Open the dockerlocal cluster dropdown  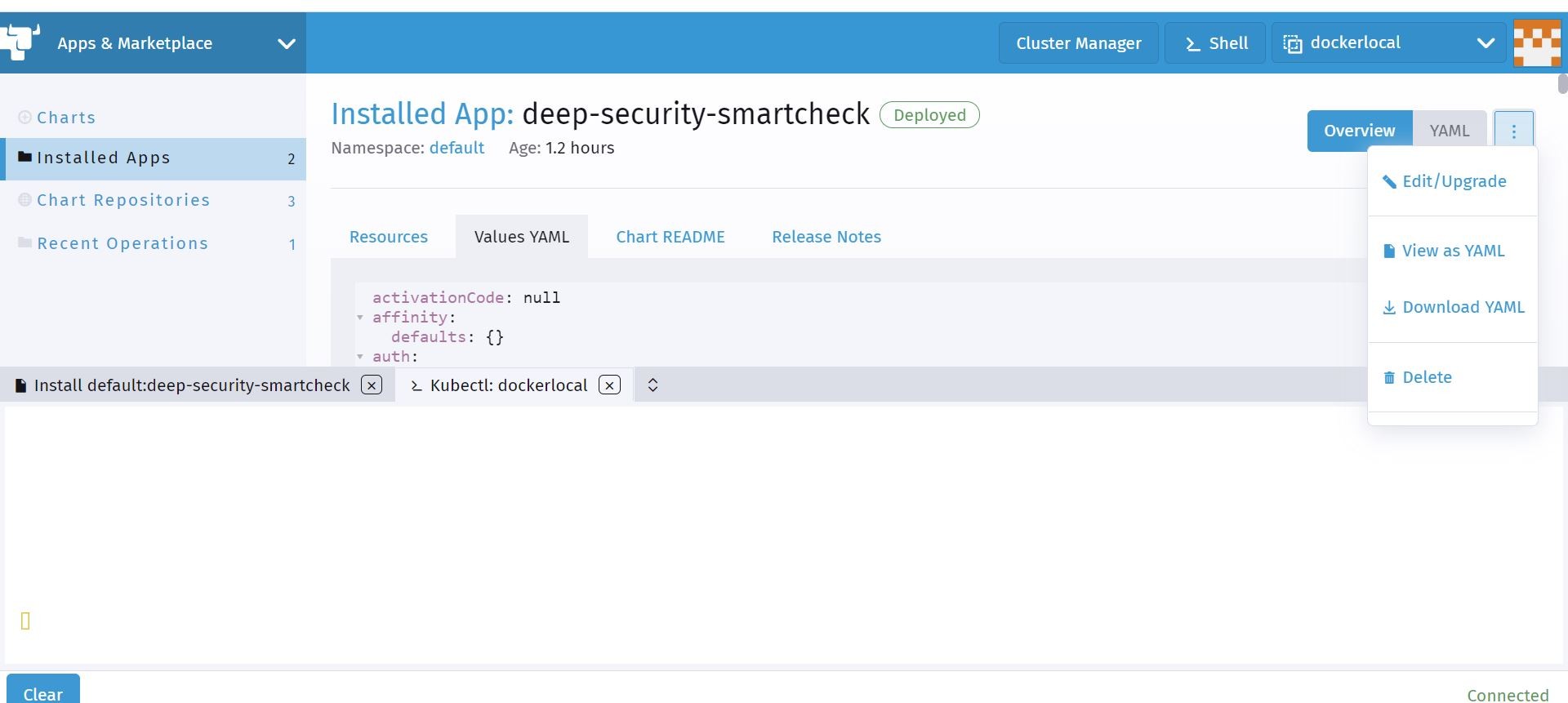[x=1388, y=43]
